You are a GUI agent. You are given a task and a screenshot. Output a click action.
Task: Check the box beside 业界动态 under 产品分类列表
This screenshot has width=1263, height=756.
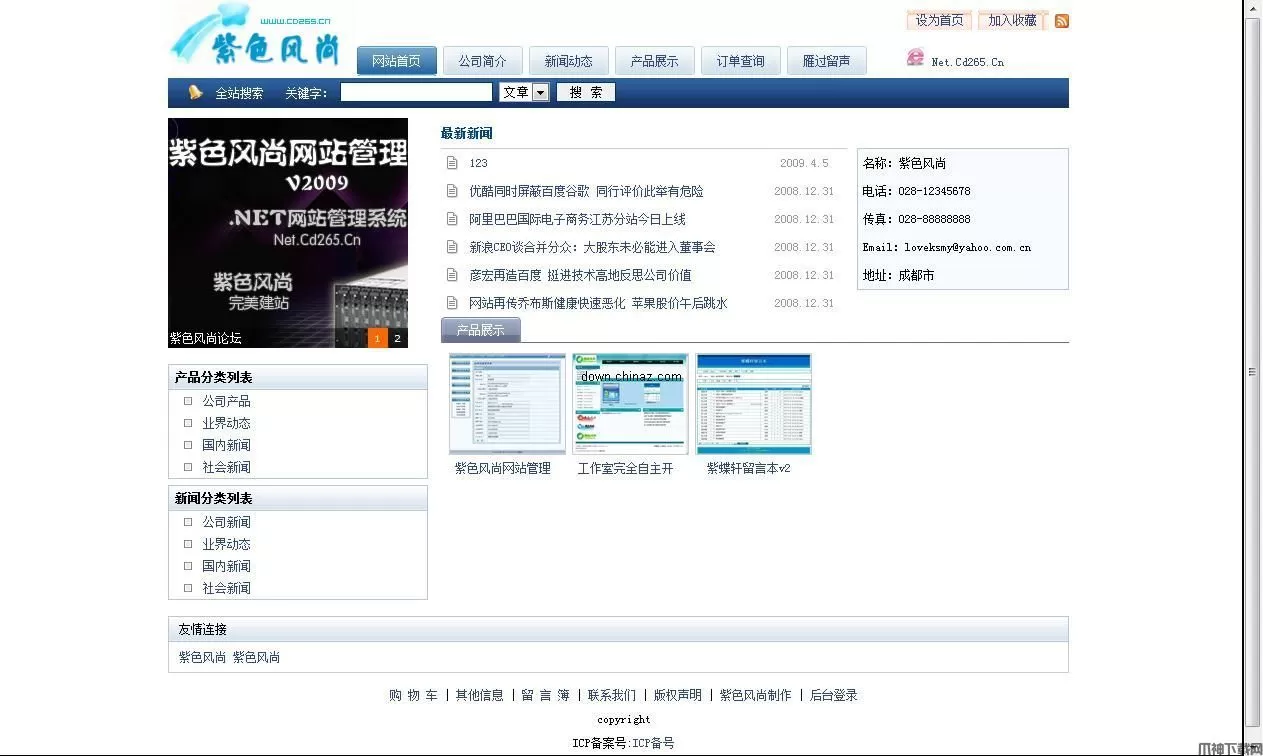(187, 422)
